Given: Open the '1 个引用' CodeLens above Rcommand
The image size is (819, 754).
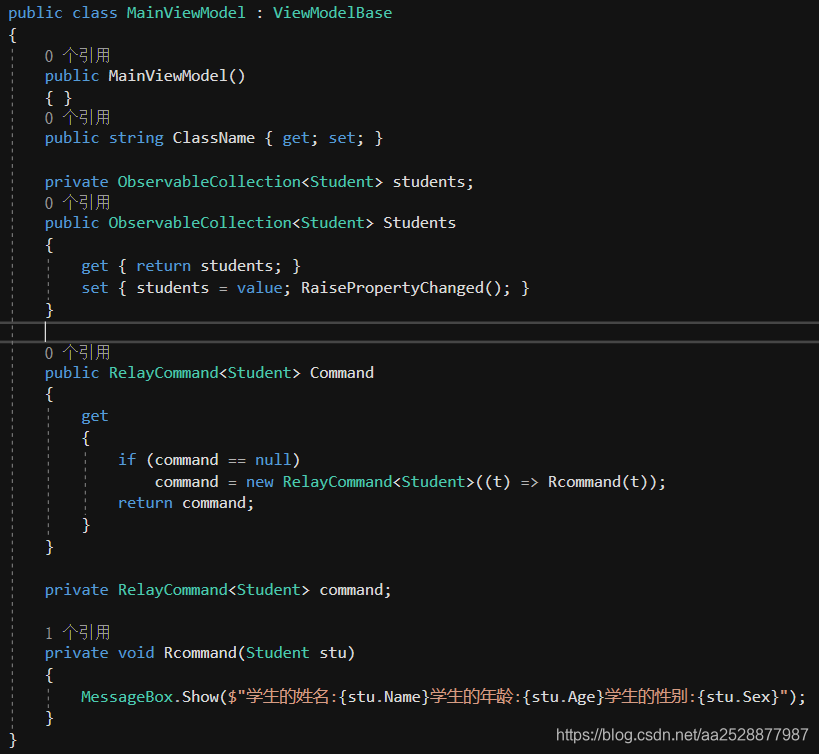Looking at the screenshot, I should [77, 632].
